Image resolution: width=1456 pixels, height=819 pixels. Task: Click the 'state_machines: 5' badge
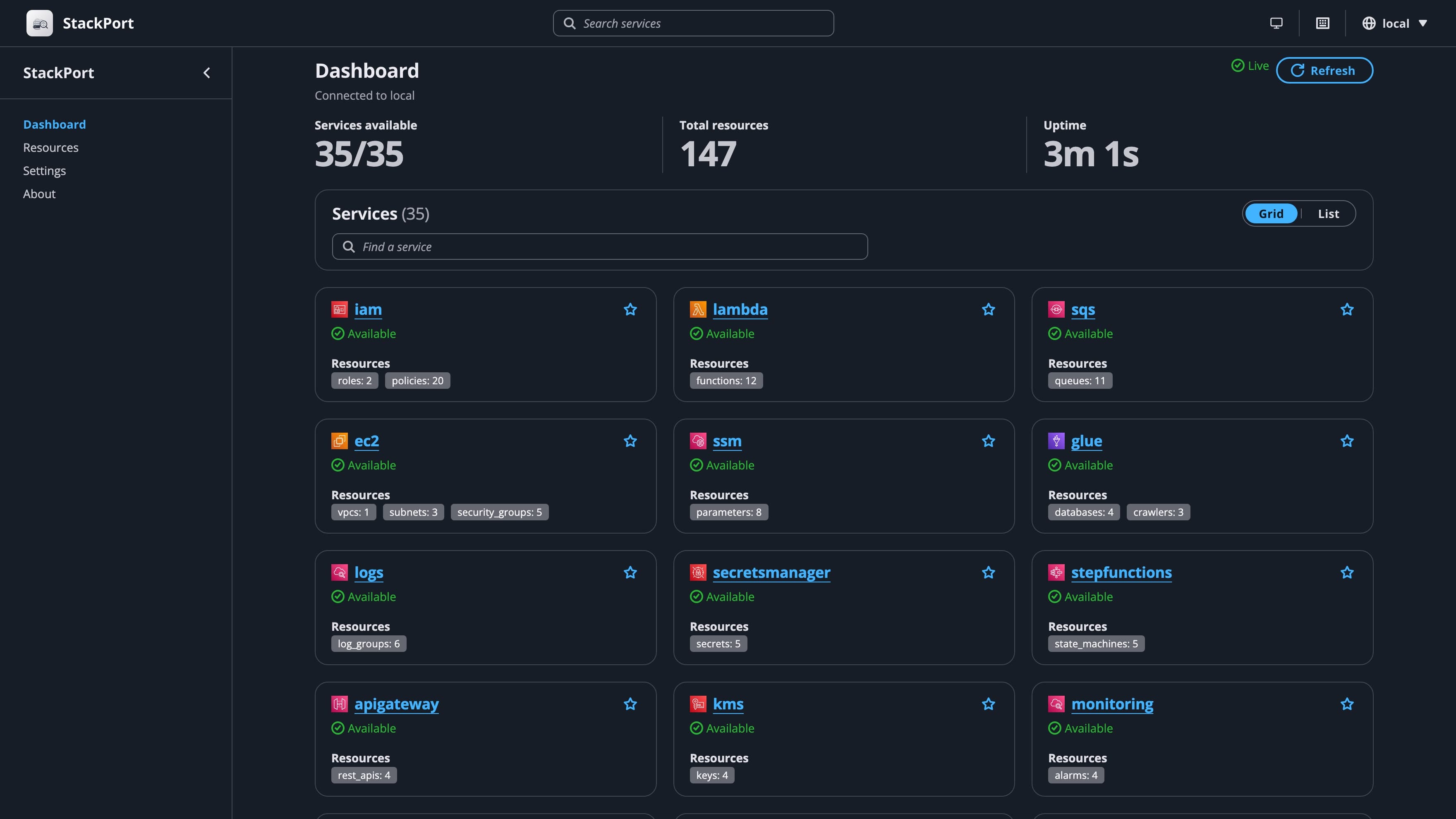1096,644
